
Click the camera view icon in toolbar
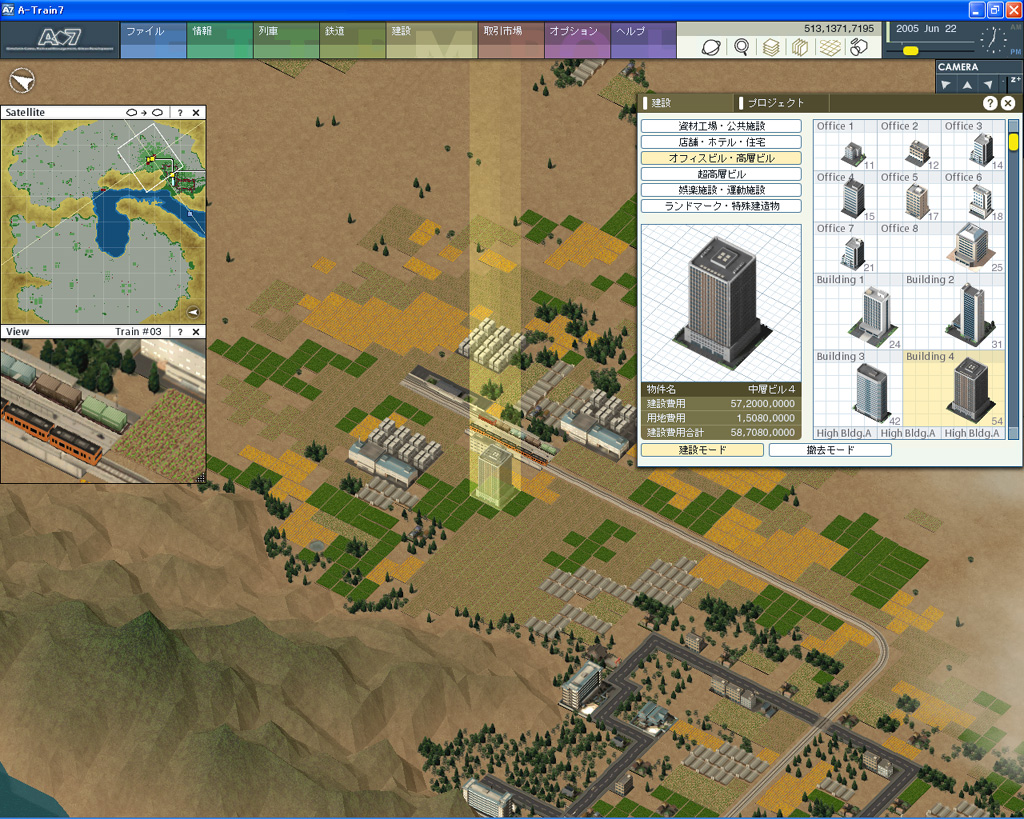(859, 47)
